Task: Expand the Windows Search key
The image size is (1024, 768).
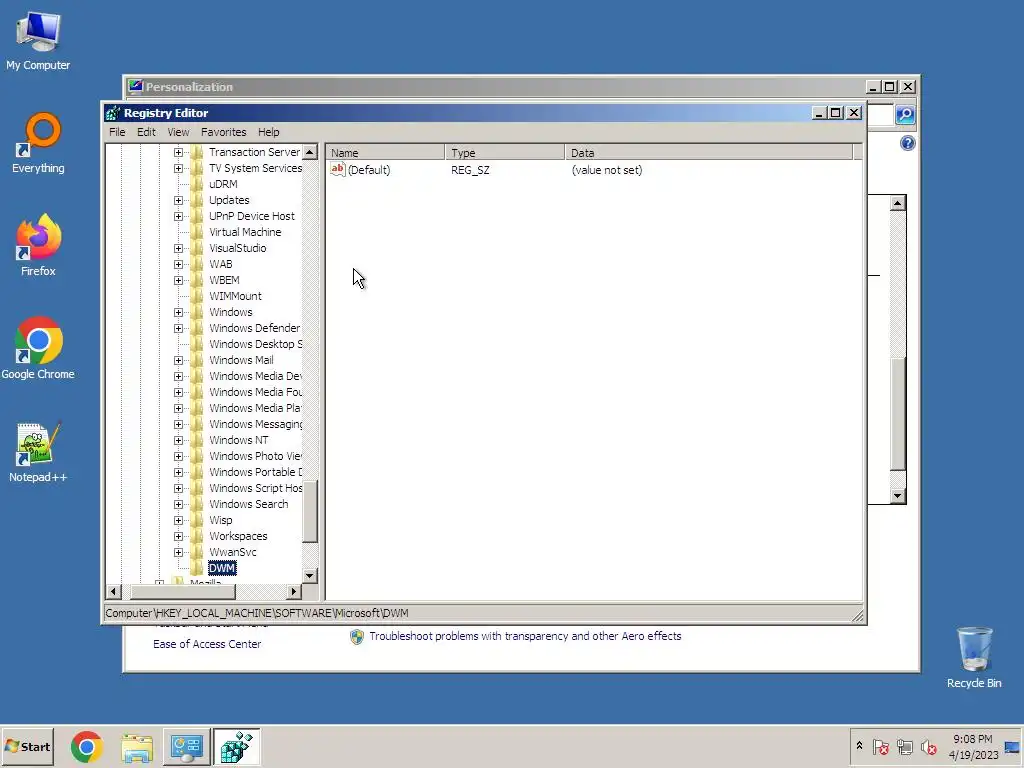Action: pos(178,504)
